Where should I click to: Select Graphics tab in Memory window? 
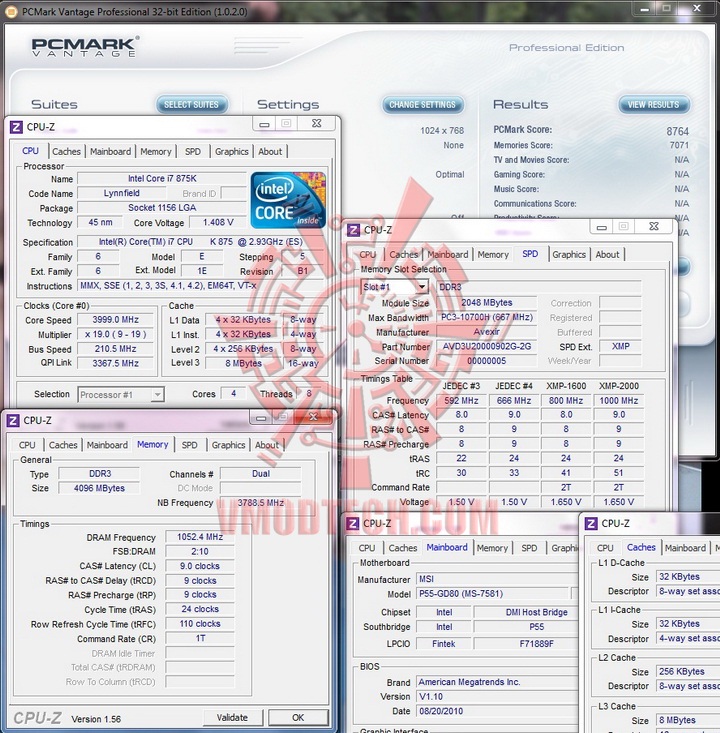(x=228, y=445)
